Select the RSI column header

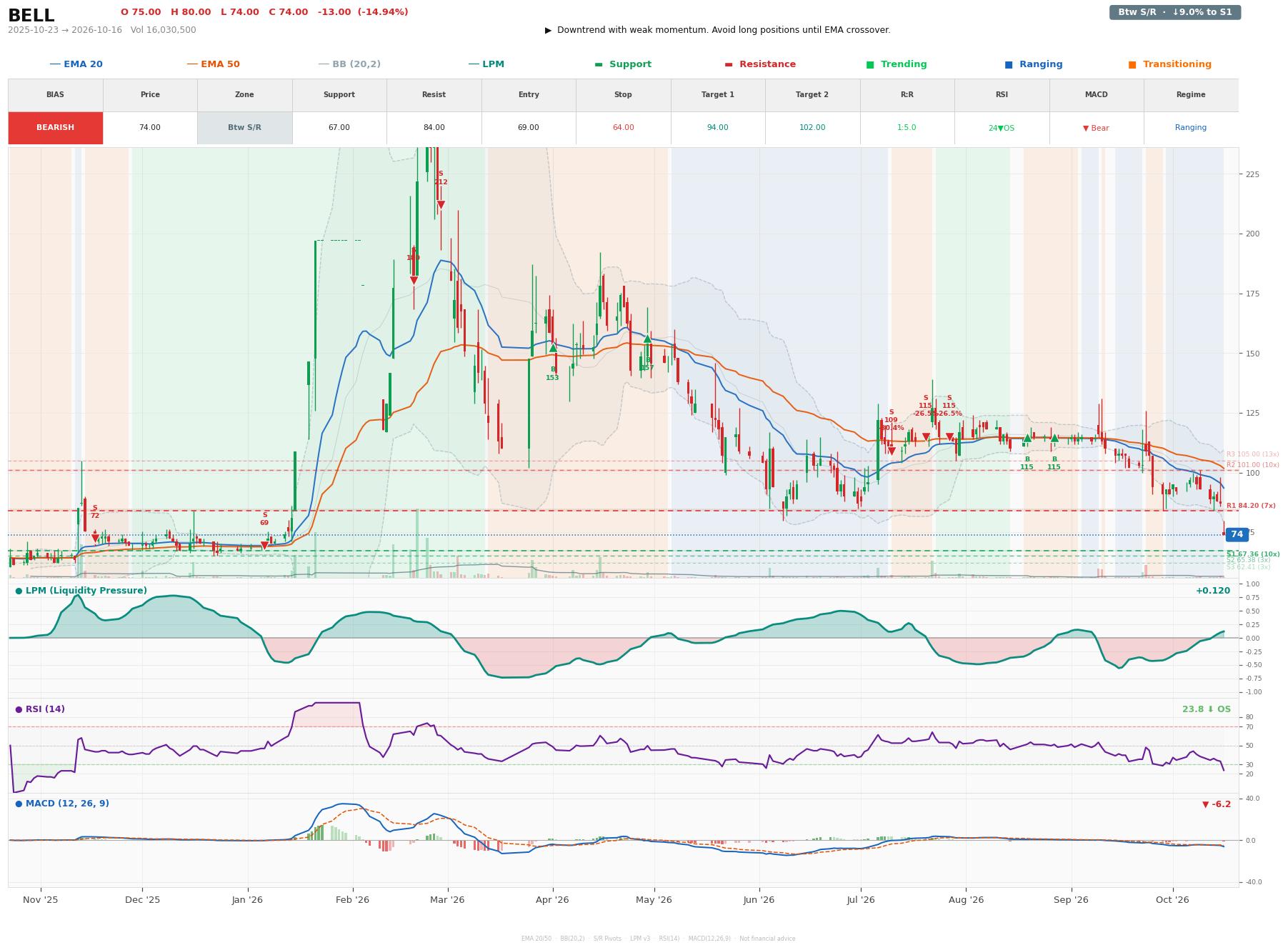pos(1002,95)
